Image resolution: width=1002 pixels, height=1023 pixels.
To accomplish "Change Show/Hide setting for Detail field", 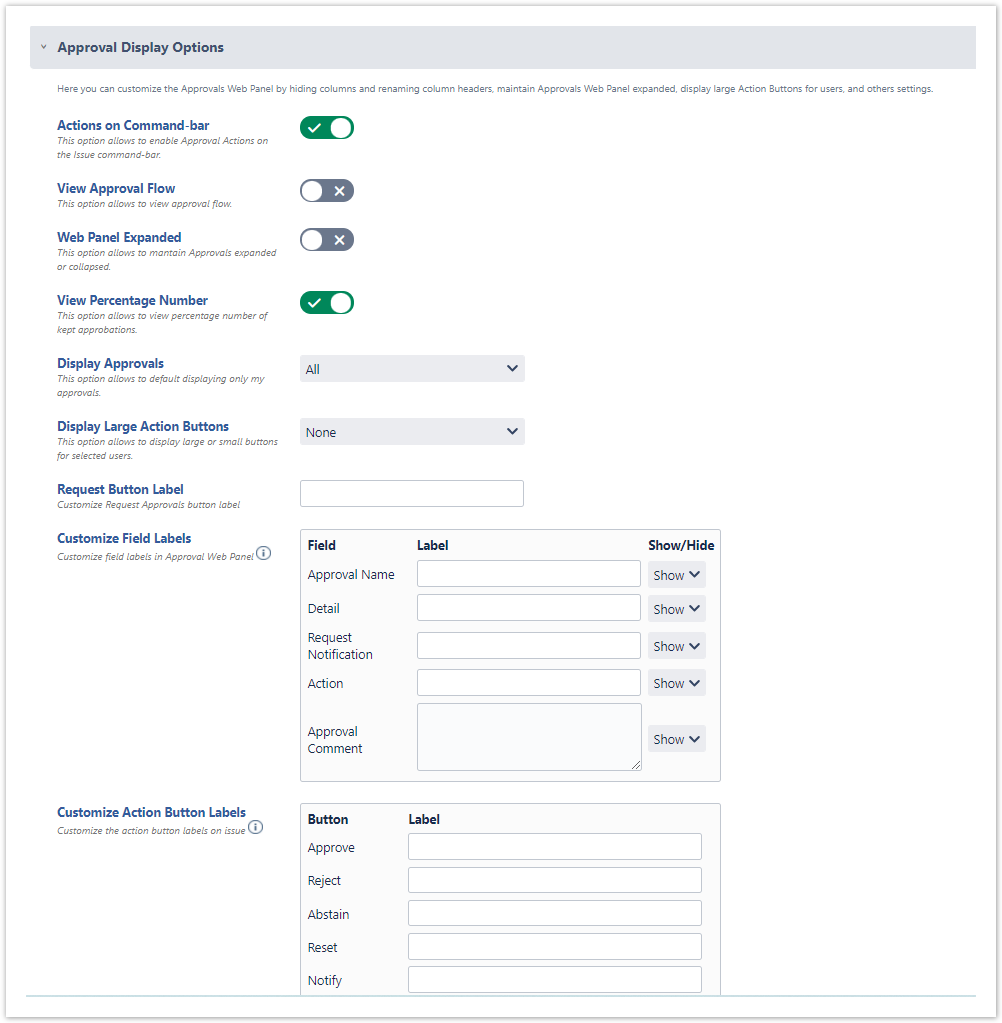I will click(677, 609).
